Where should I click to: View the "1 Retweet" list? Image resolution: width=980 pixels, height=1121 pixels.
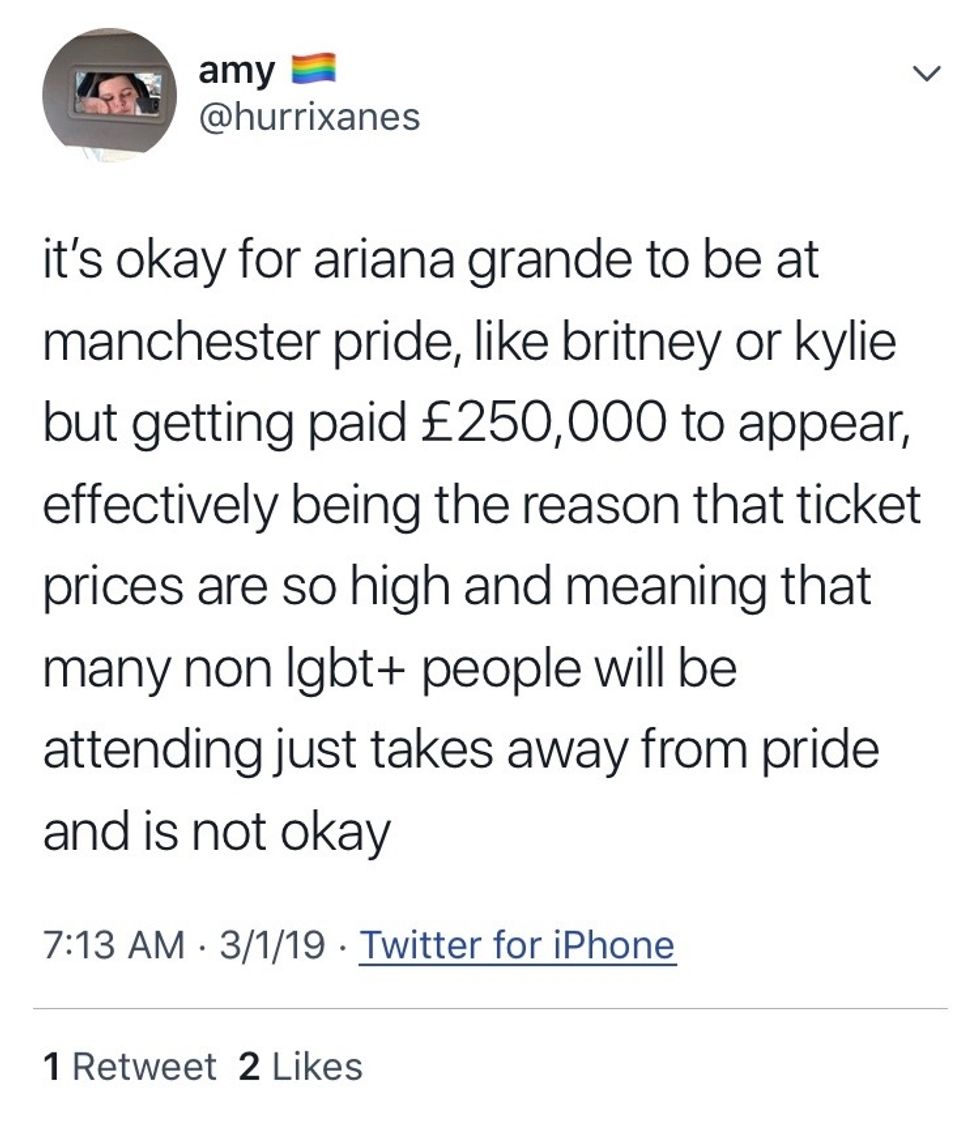click(x=130, y=1067)
